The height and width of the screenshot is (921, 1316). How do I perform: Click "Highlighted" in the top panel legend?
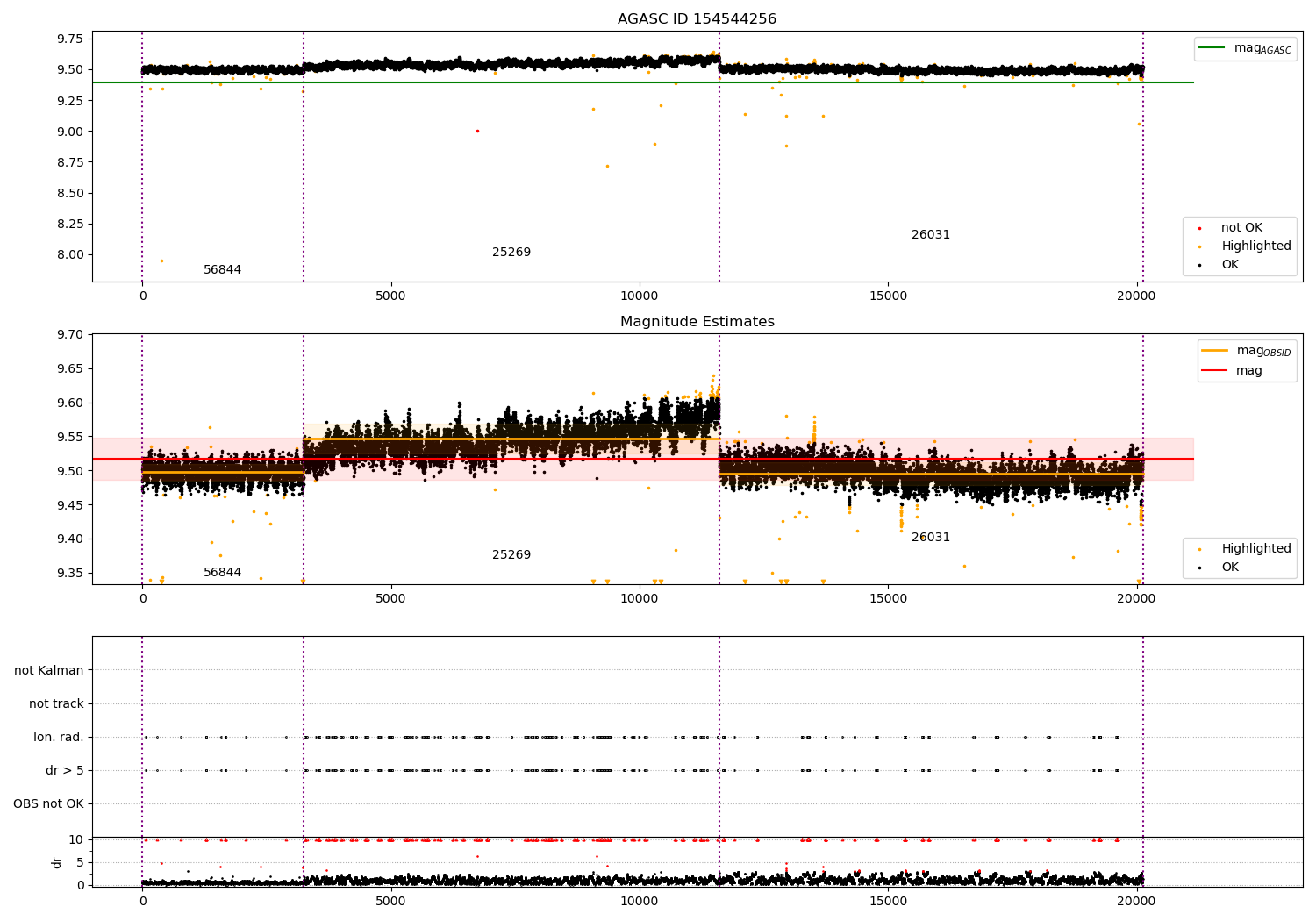tap(1256, 246)
